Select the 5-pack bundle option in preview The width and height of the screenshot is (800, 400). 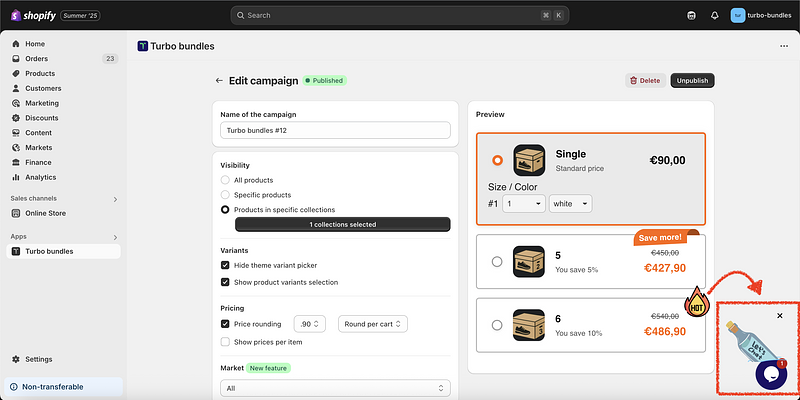point(497,262)
